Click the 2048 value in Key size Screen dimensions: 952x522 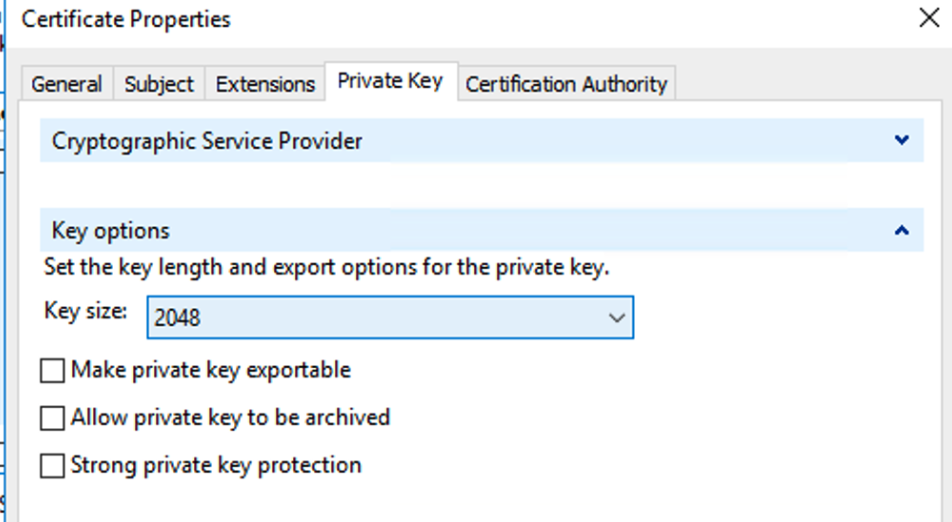coord(178,318)
